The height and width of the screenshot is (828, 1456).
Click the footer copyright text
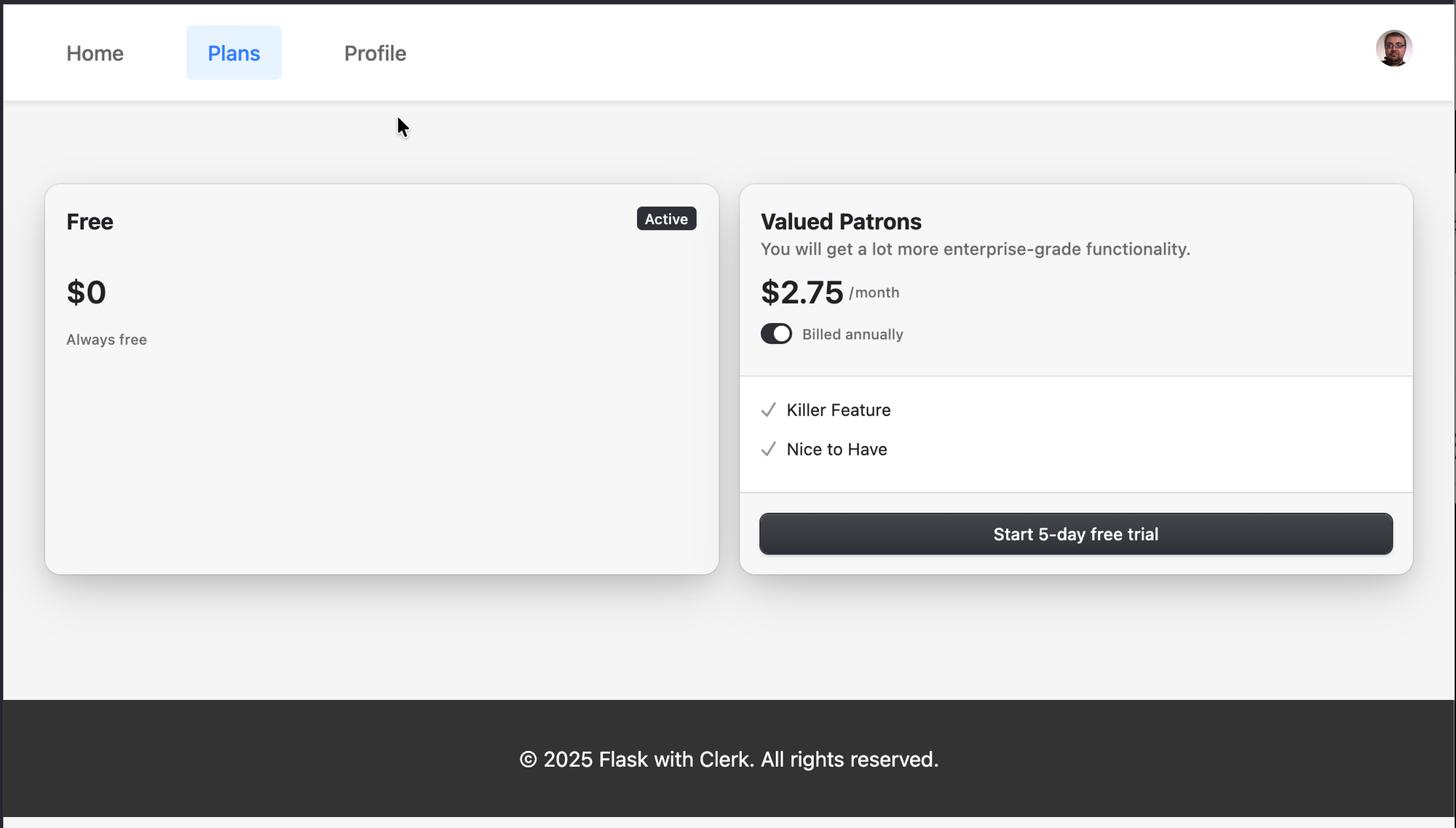pyautogui.click(x=729, y=760)
